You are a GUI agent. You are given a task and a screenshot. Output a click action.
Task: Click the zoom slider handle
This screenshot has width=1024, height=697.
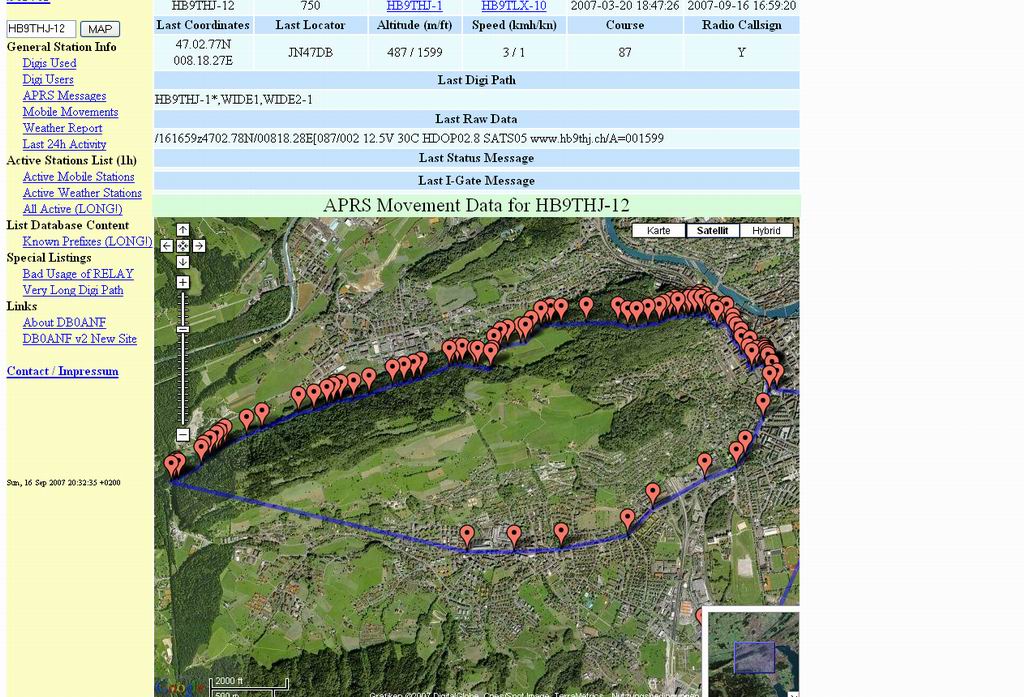coord(183,330)
